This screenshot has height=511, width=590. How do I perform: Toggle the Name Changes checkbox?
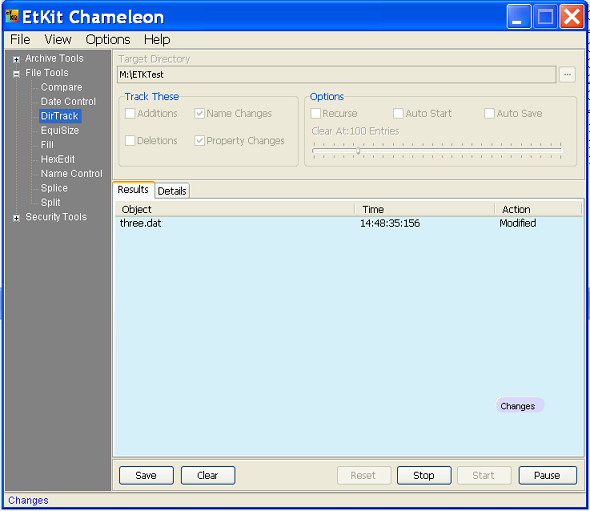199,113
